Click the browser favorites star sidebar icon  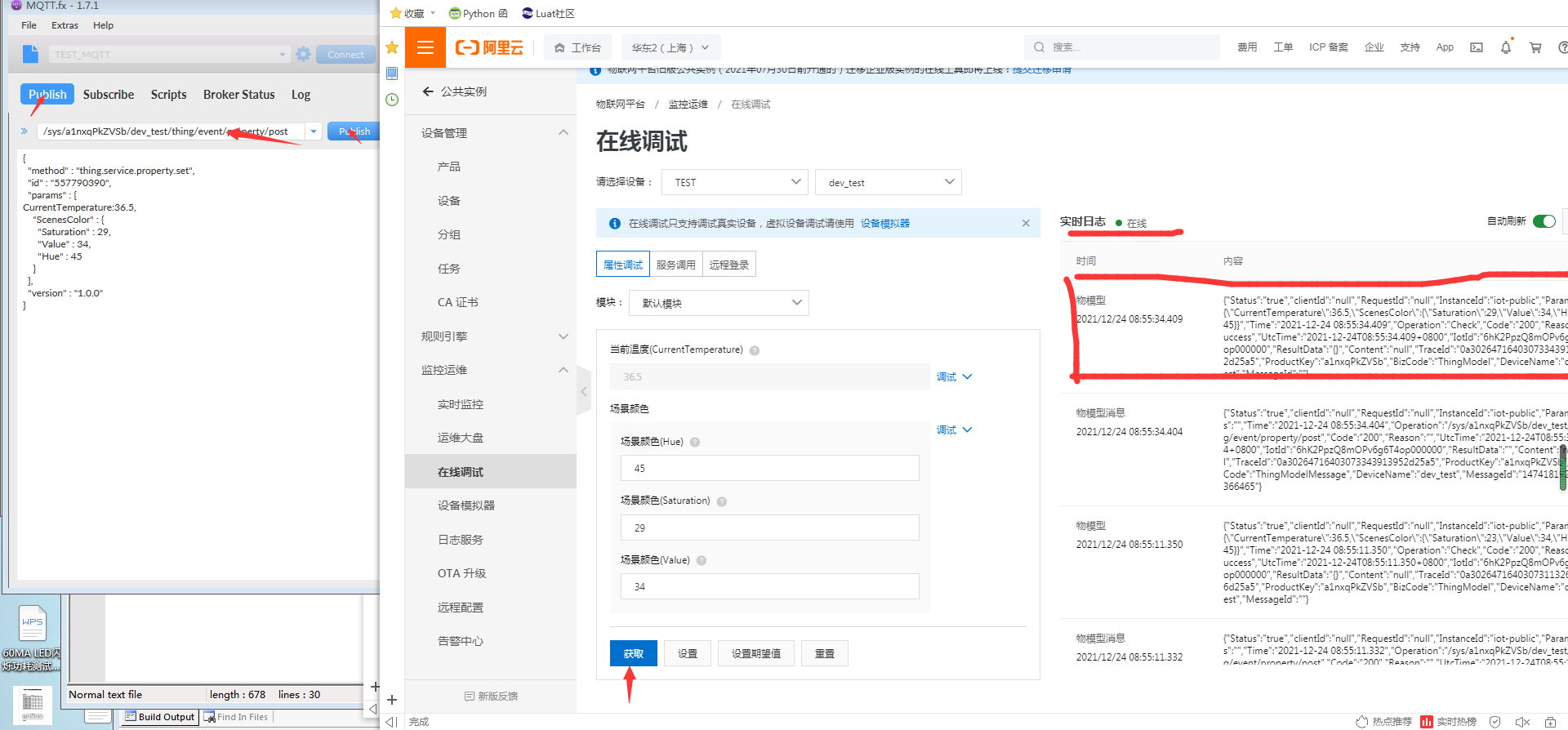(392, 47)
